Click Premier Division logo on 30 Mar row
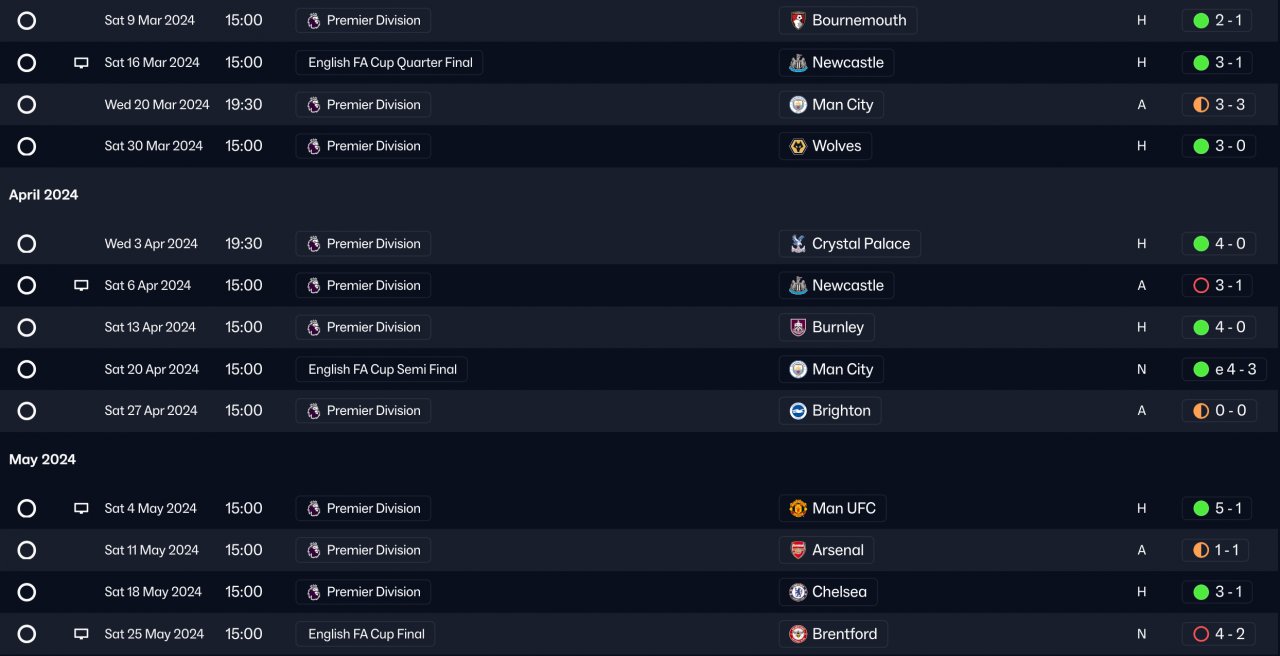This screenshot has width=1280, height=656. pyautogui.click(x=314, y=146)
